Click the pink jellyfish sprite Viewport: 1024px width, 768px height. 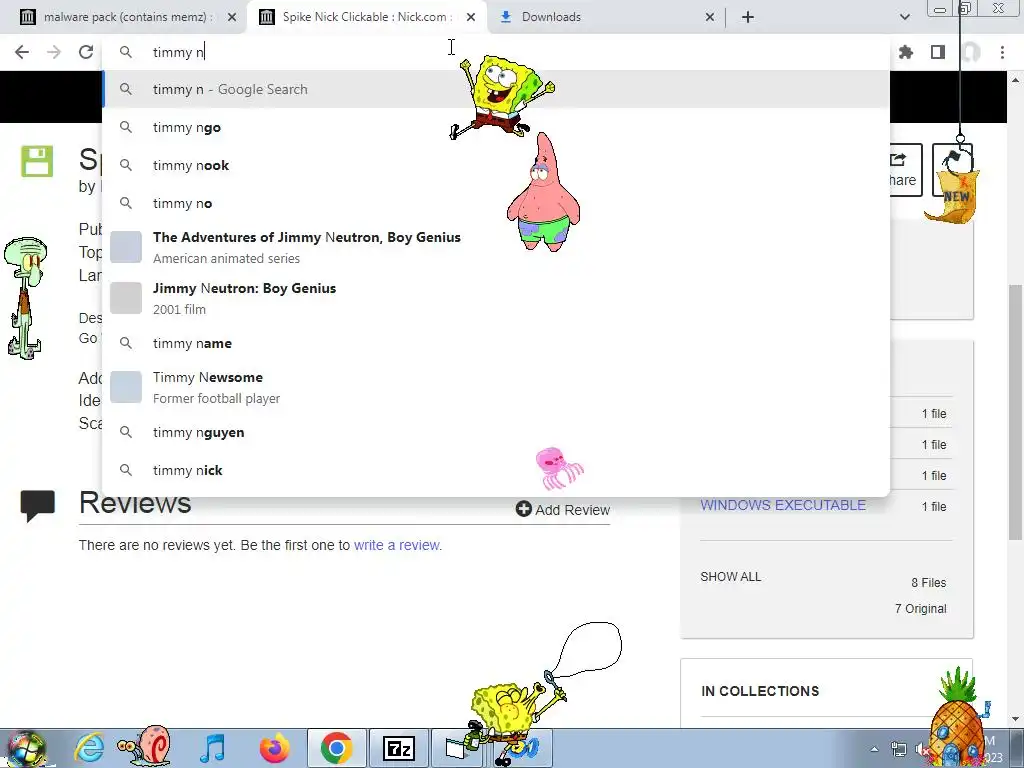[559, 468]
